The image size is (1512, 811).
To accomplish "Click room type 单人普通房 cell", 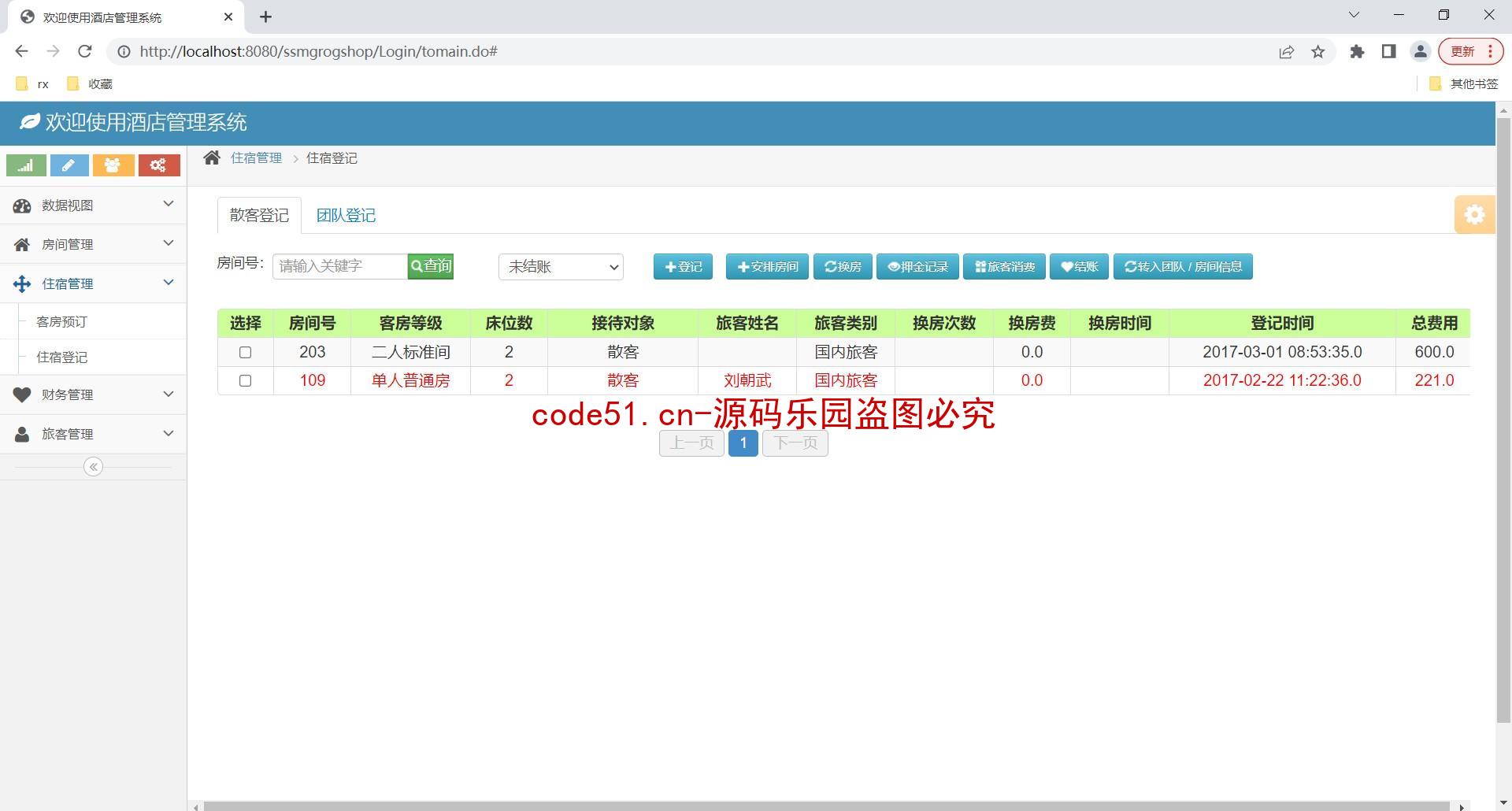I will (410, 380).
